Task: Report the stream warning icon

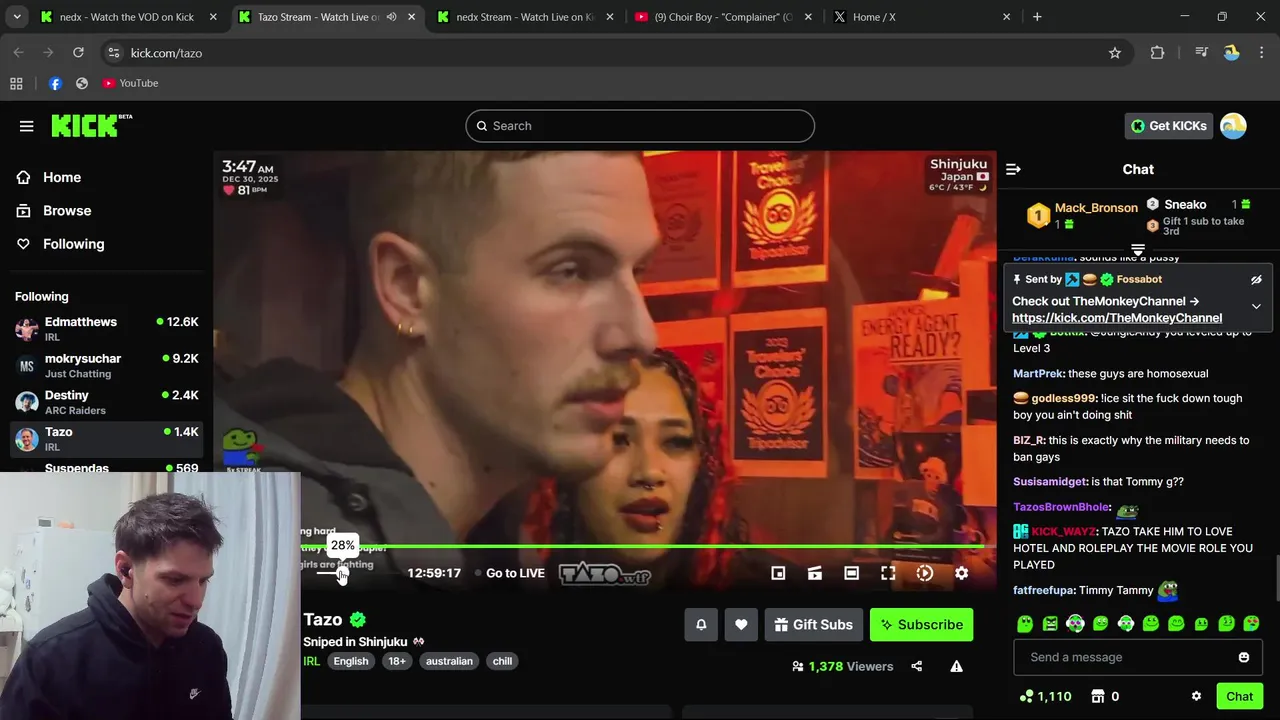Action: [x=956, y=666]
